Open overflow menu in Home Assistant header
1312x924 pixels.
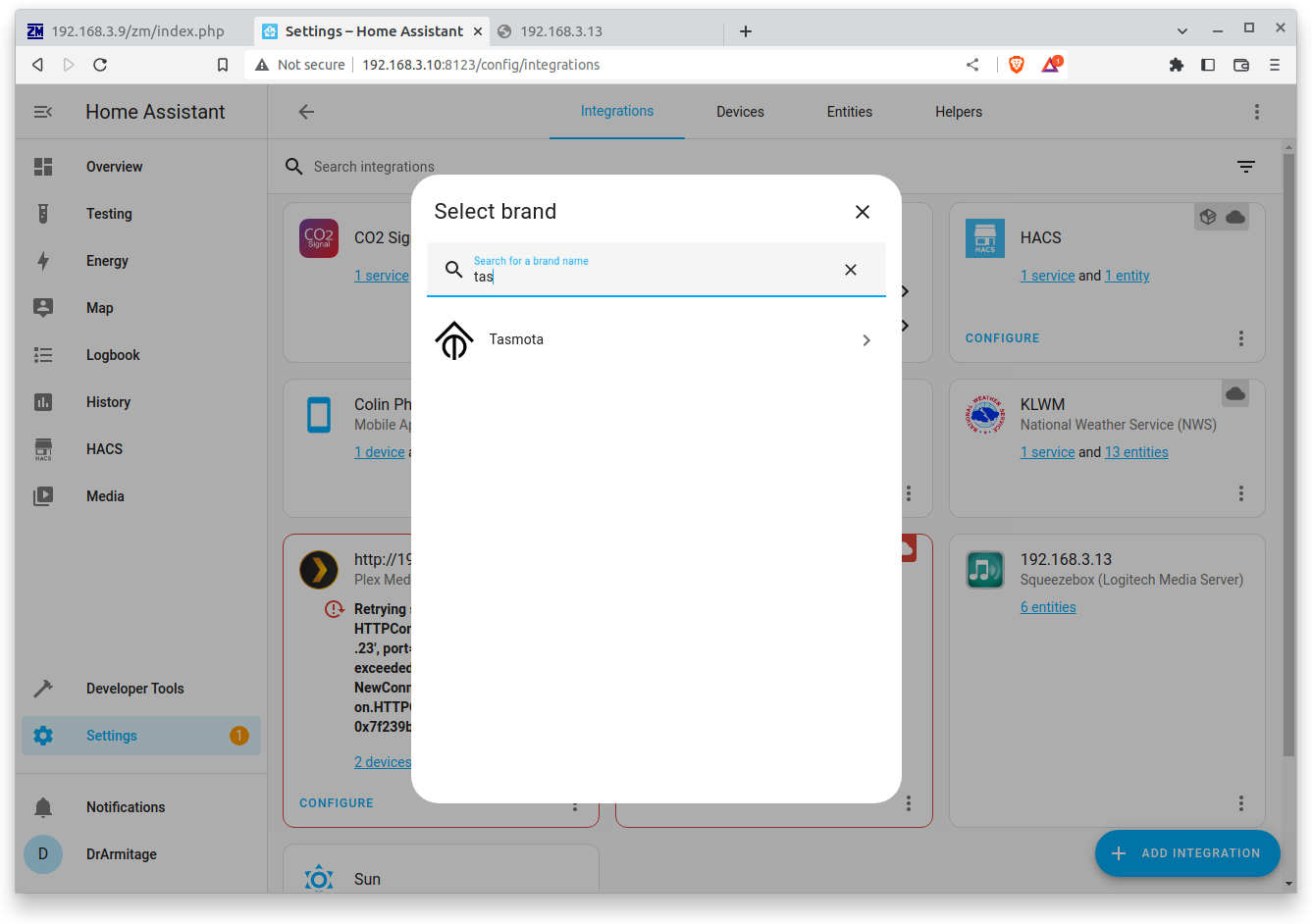pyautogui.click(x=1257, y=112)
